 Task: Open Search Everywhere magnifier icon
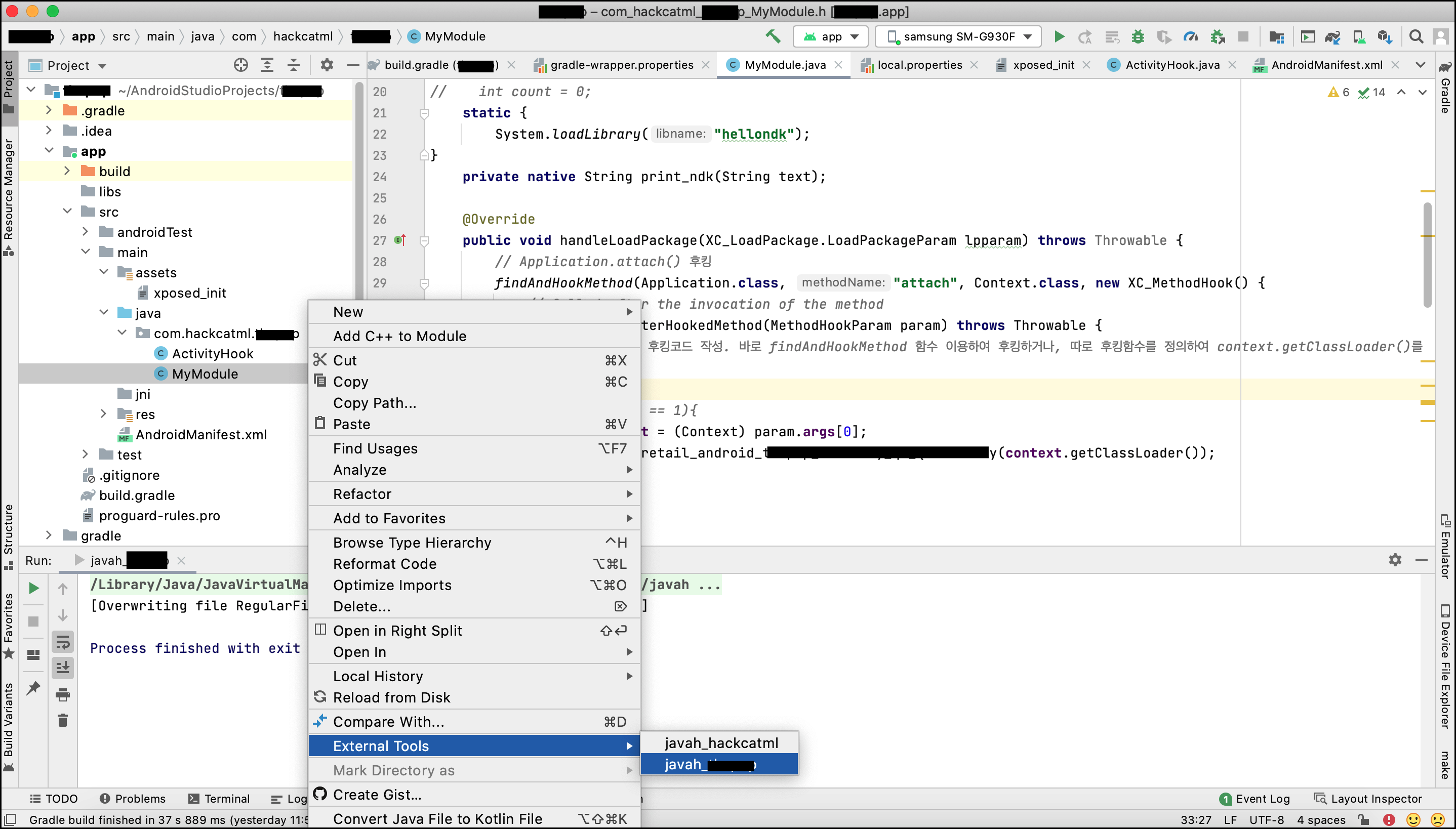1415,36
